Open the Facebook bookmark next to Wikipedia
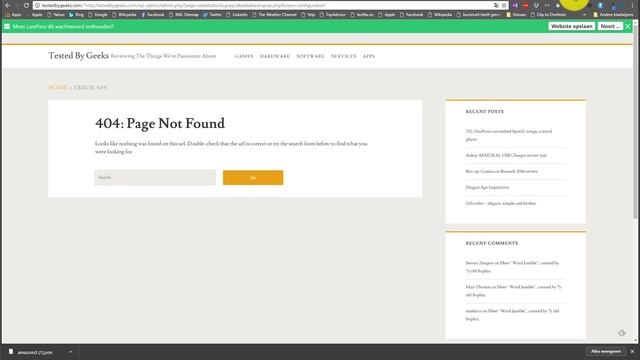640x360 pixels. coord(153,15)
